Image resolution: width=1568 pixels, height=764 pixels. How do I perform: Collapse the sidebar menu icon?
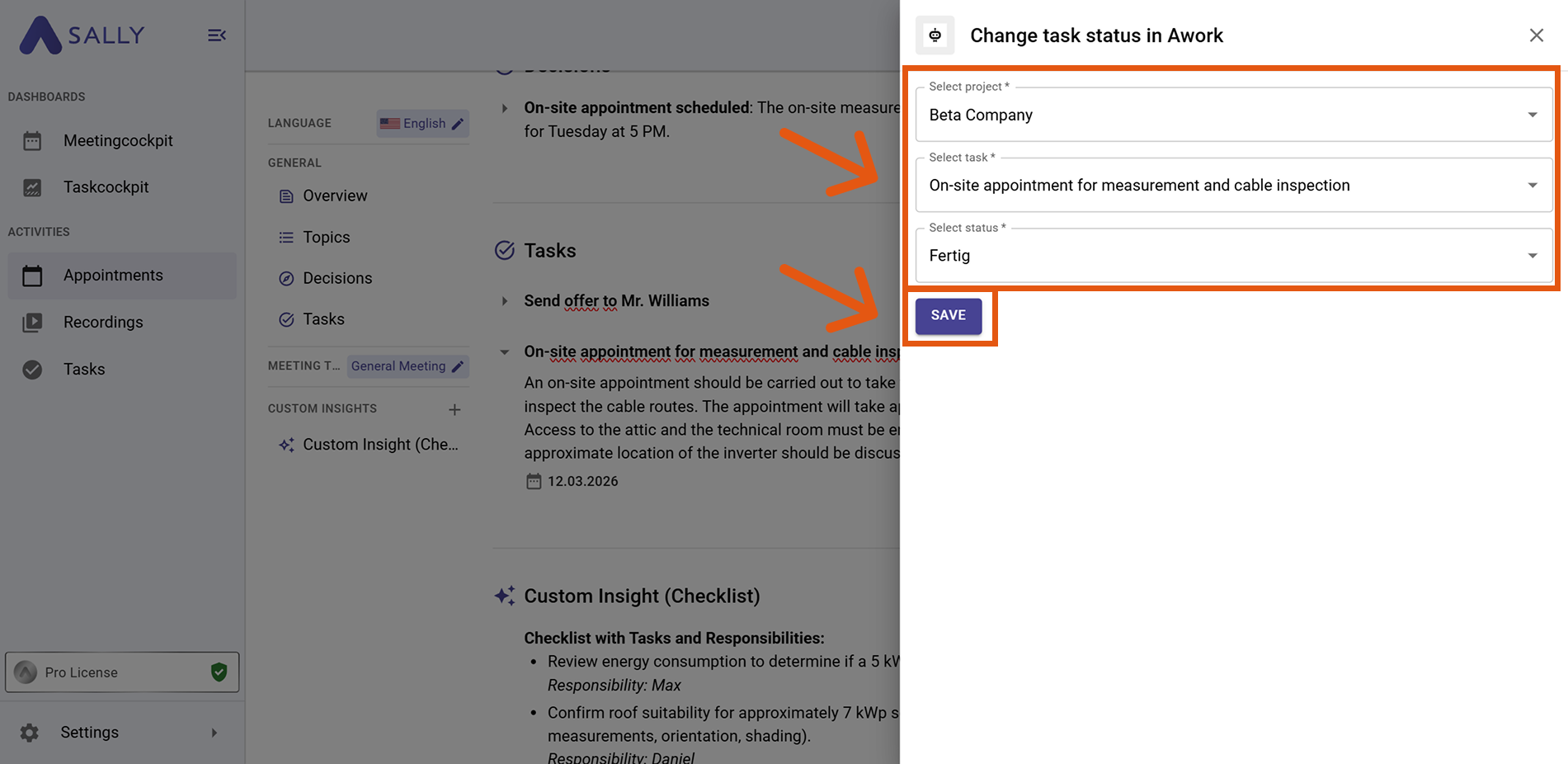pyautogui.click(x=216, y=35)
